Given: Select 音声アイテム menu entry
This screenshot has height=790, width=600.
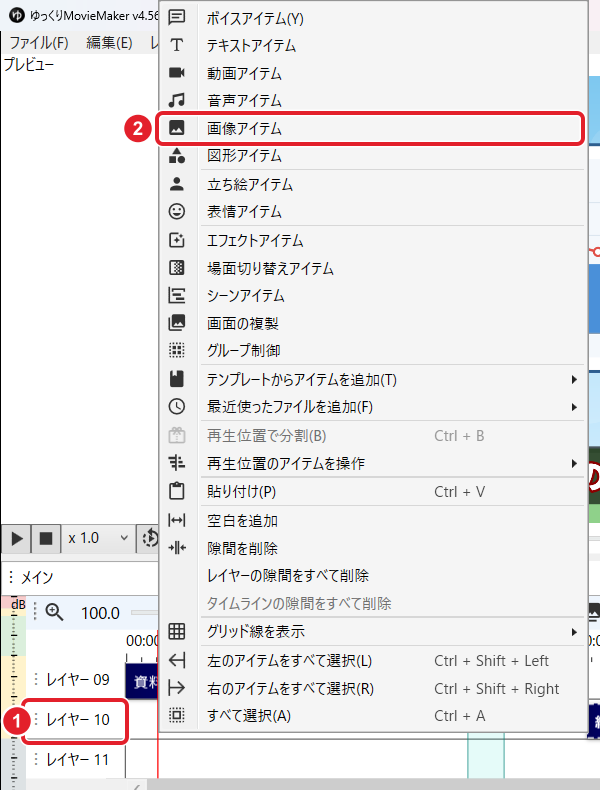Looking at the screenshot, I should 372,101.
